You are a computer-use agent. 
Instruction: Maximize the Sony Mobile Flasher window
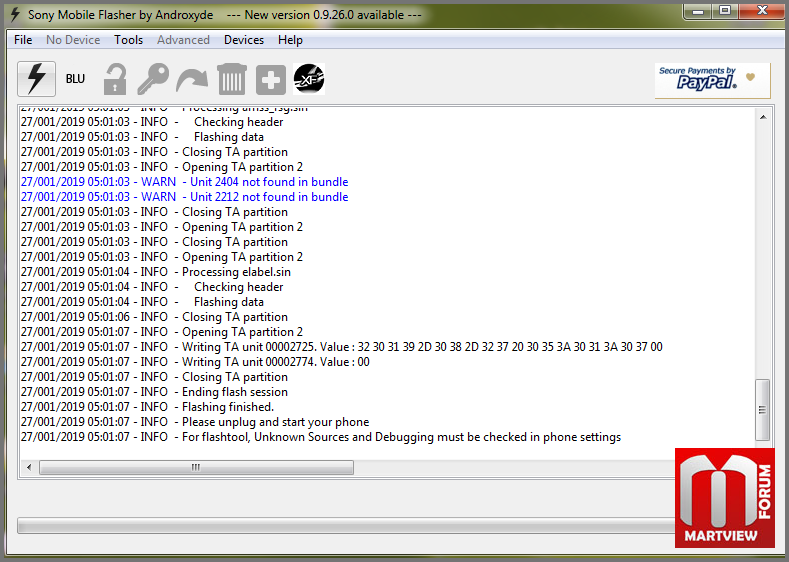click(725, 11)
